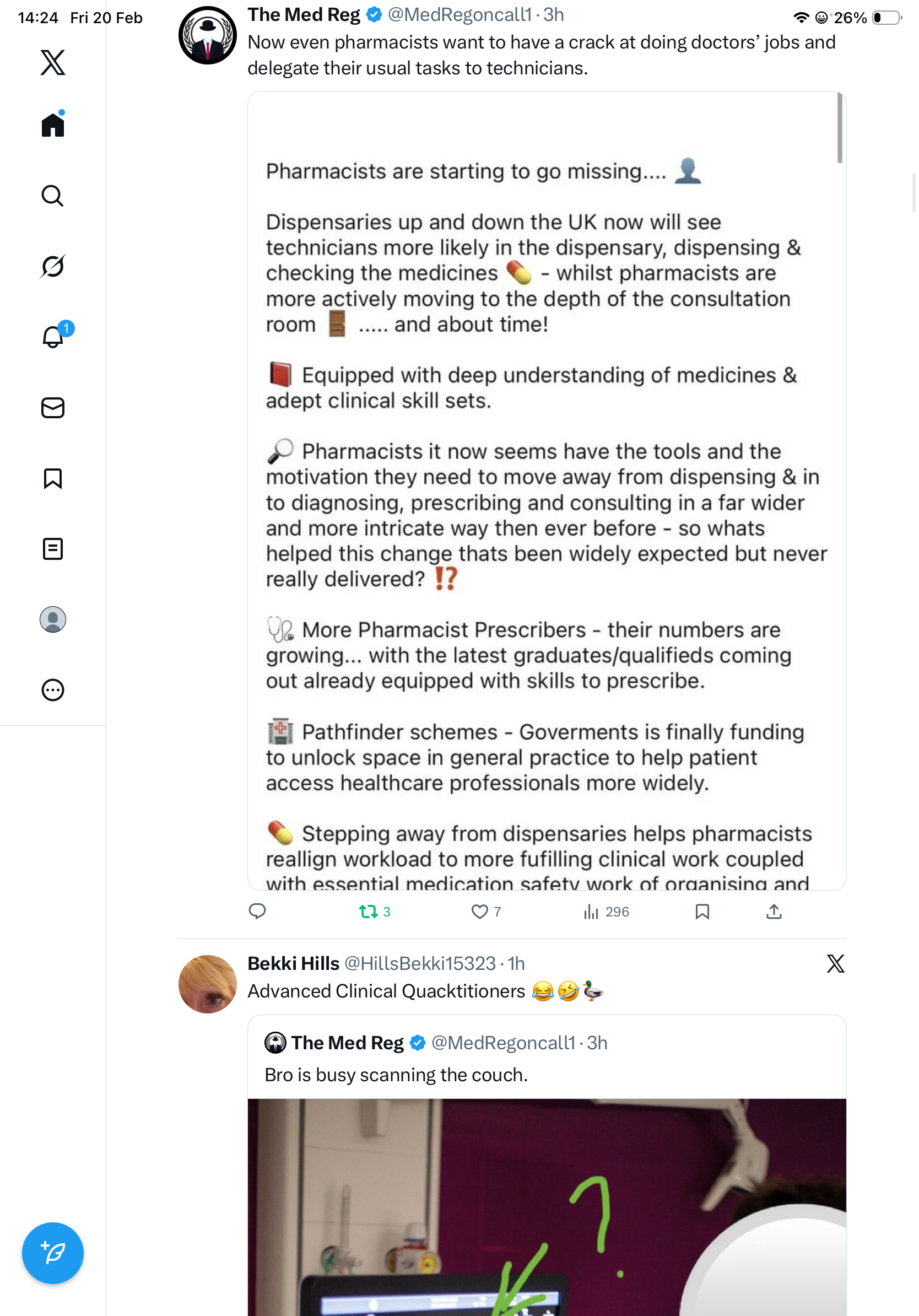View notifications bell with one alert
The width and height of the screenshot is (919, 1316).
click(x=53, y=337)
